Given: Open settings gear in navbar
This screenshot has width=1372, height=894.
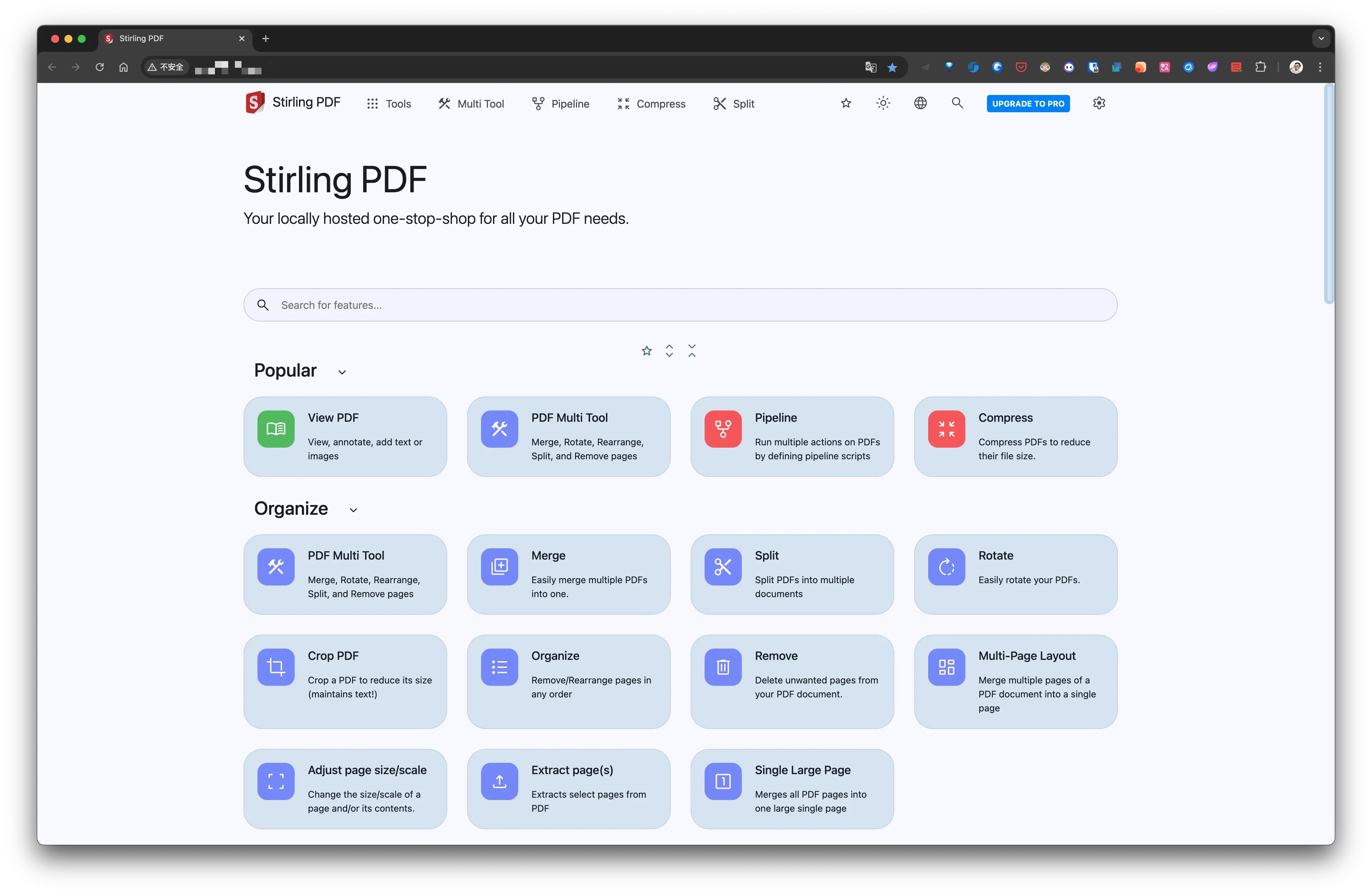Looking at the screenshot, I should (x=1099, y=103).
